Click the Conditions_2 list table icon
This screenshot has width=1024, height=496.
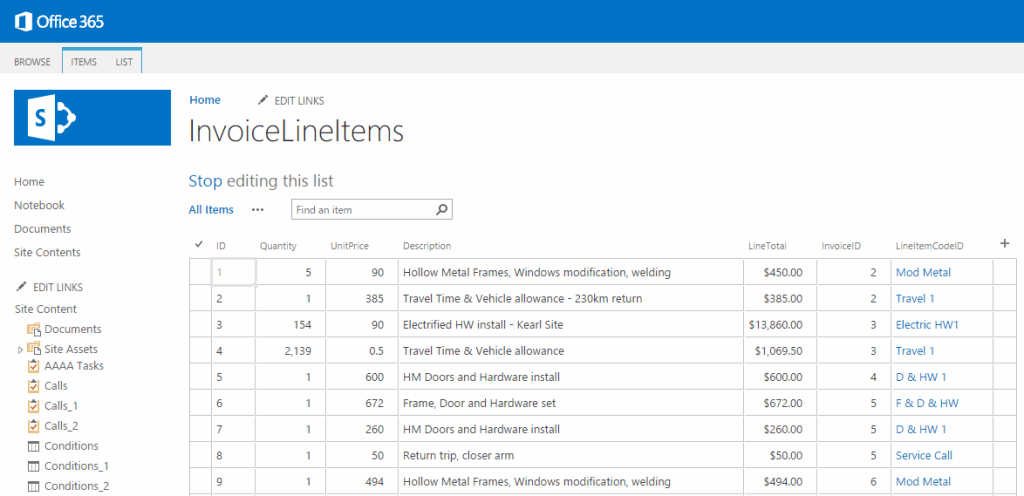coord(34,487)
